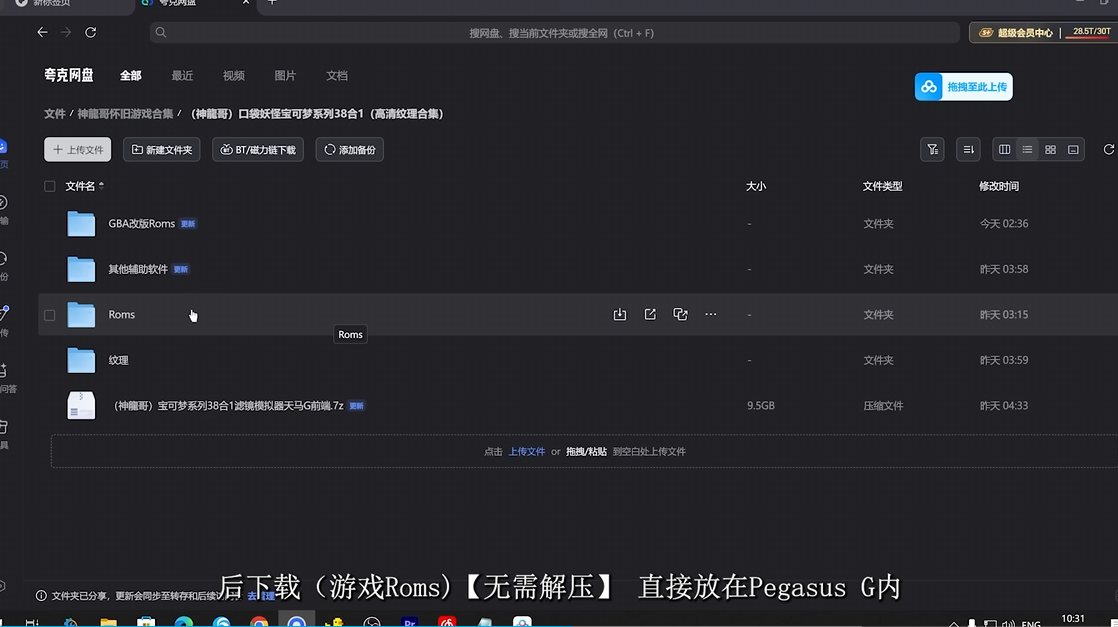
Task: Refresh the file list with the refresh icon
Action: click(x=1108, y=149)
